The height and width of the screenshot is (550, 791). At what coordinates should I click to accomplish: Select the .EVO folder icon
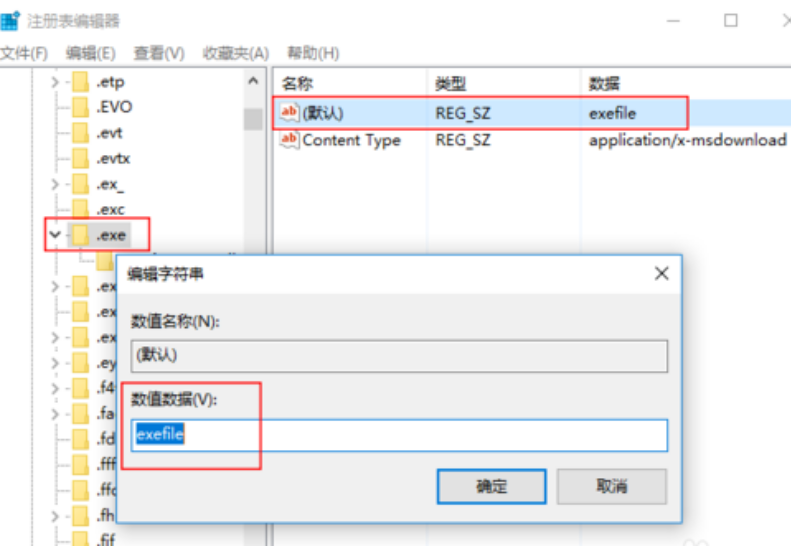tap(81, 107)
